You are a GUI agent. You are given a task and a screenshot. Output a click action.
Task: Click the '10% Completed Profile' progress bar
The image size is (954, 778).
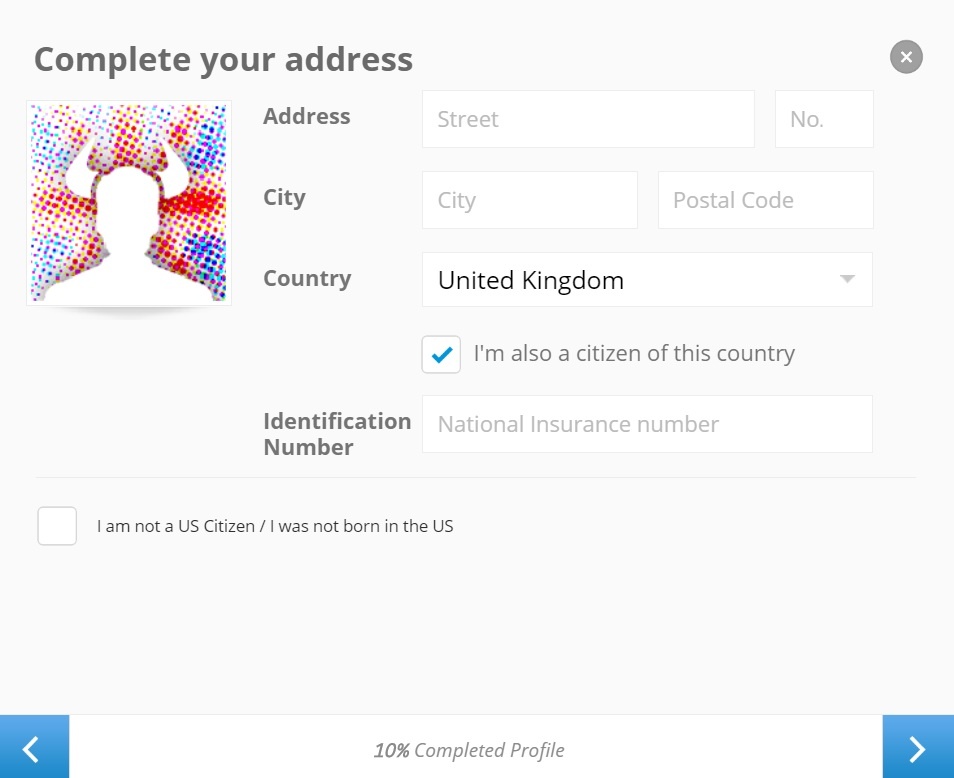(469, 749)
